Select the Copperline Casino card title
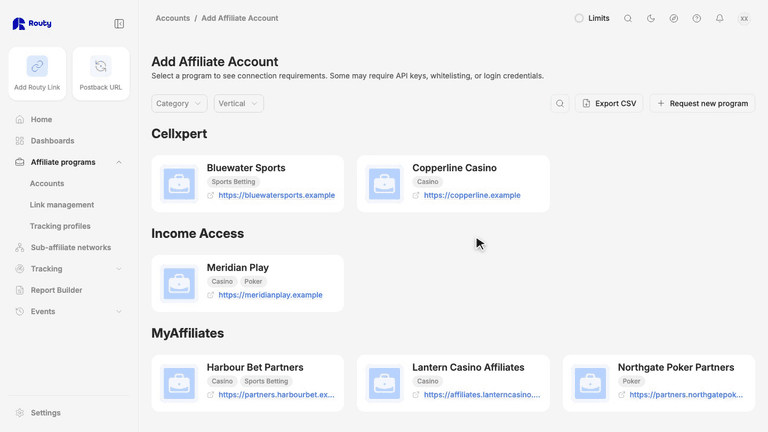 tap(455, 168)
